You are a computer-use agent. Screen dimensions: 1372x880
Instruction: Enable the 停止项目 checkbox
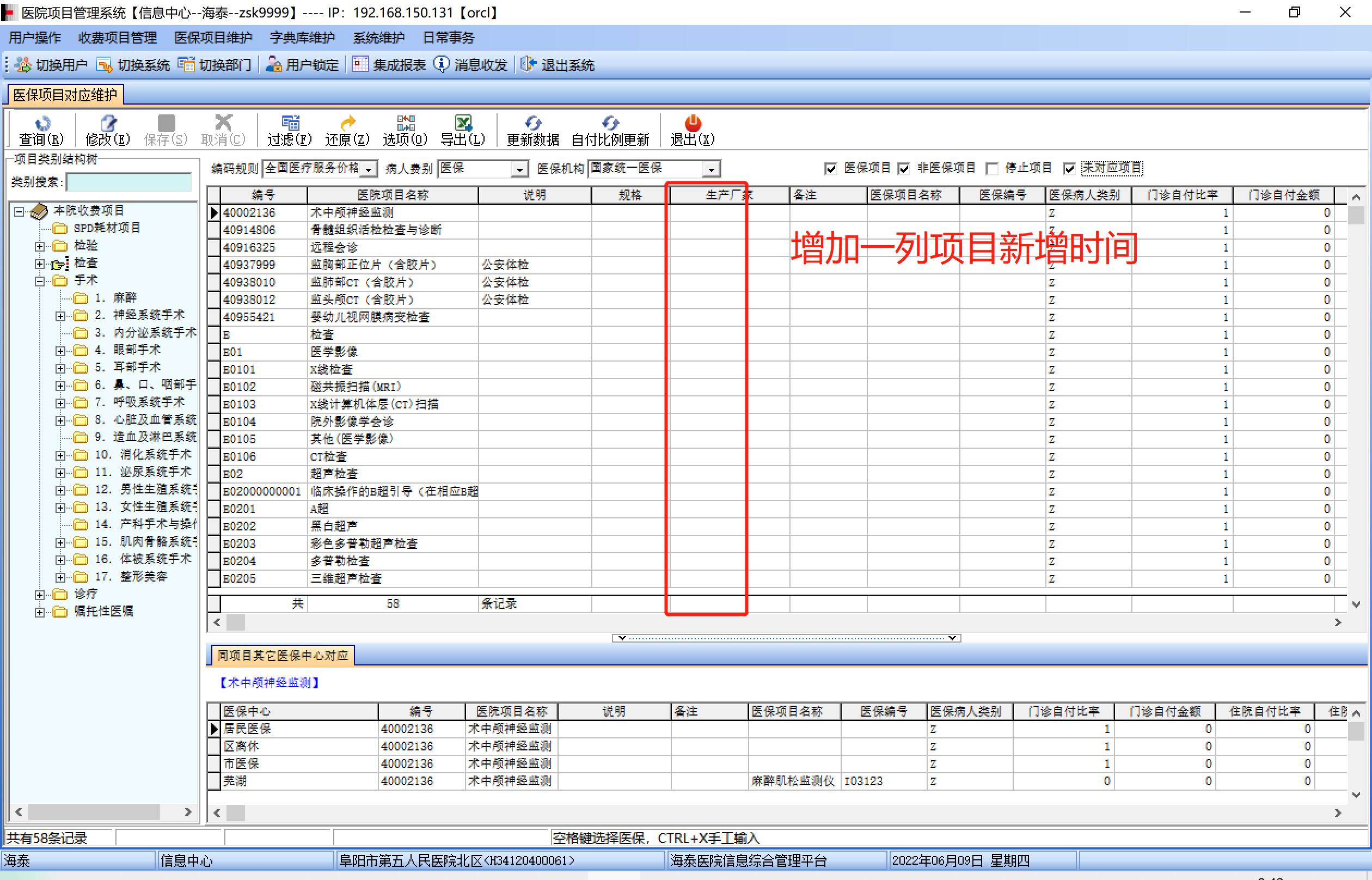click(x=991, y=169)
